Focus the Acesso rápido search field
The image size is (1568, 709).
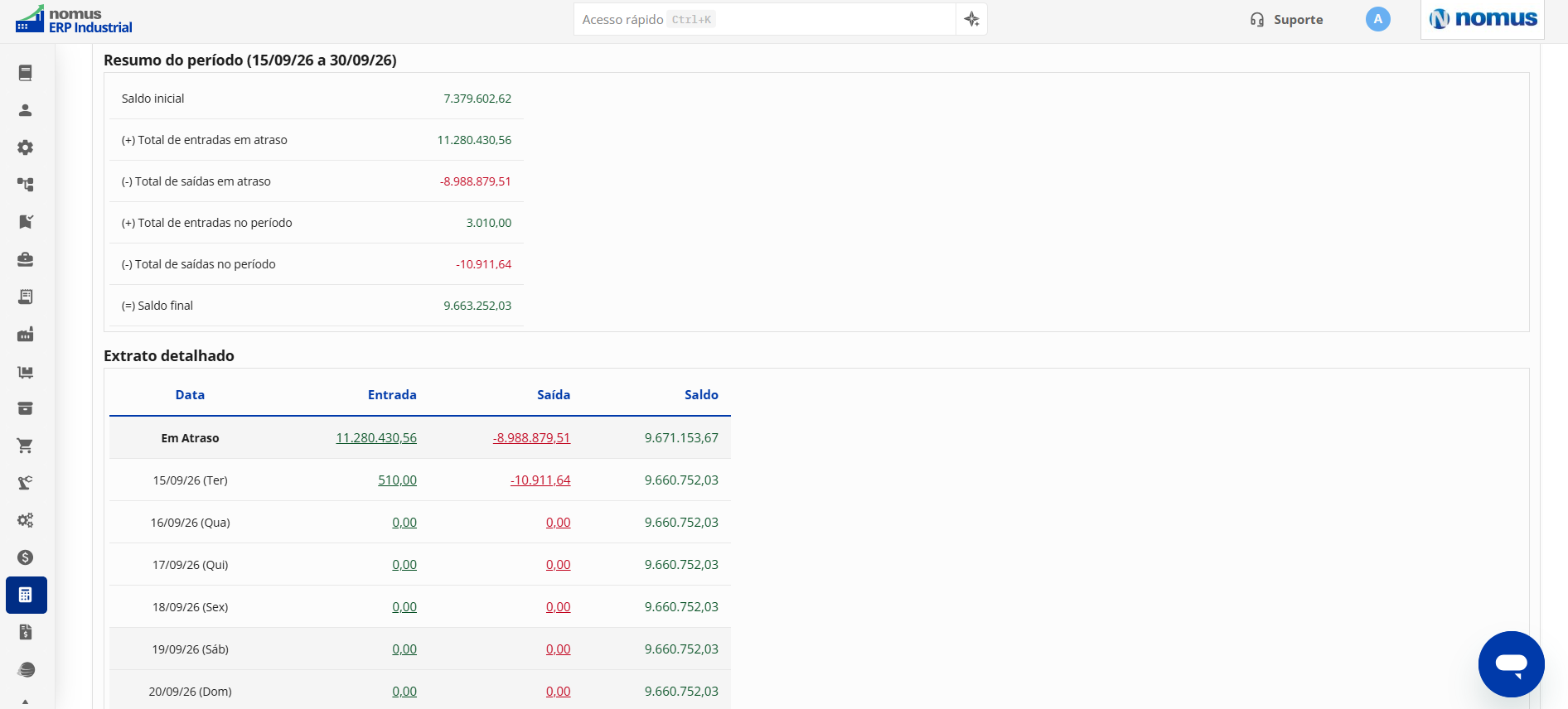click(x=764, y=19)
